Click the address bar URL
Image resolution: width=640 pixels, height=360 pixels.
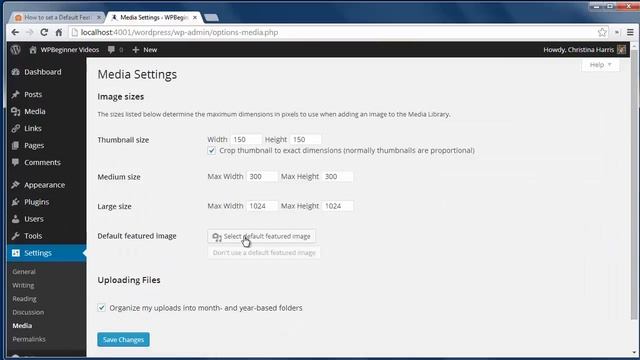pos(179,32)
